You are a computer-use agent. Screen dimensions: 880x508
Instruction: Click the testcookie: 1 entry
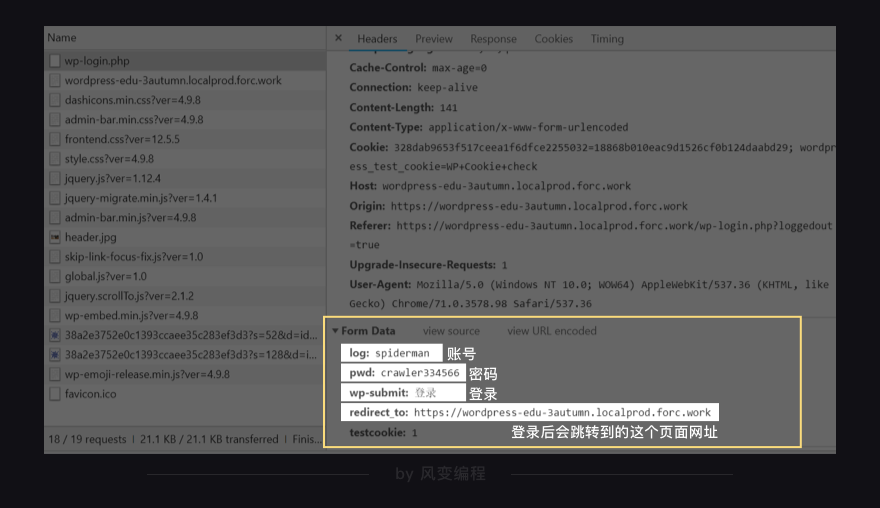(383, 432)
